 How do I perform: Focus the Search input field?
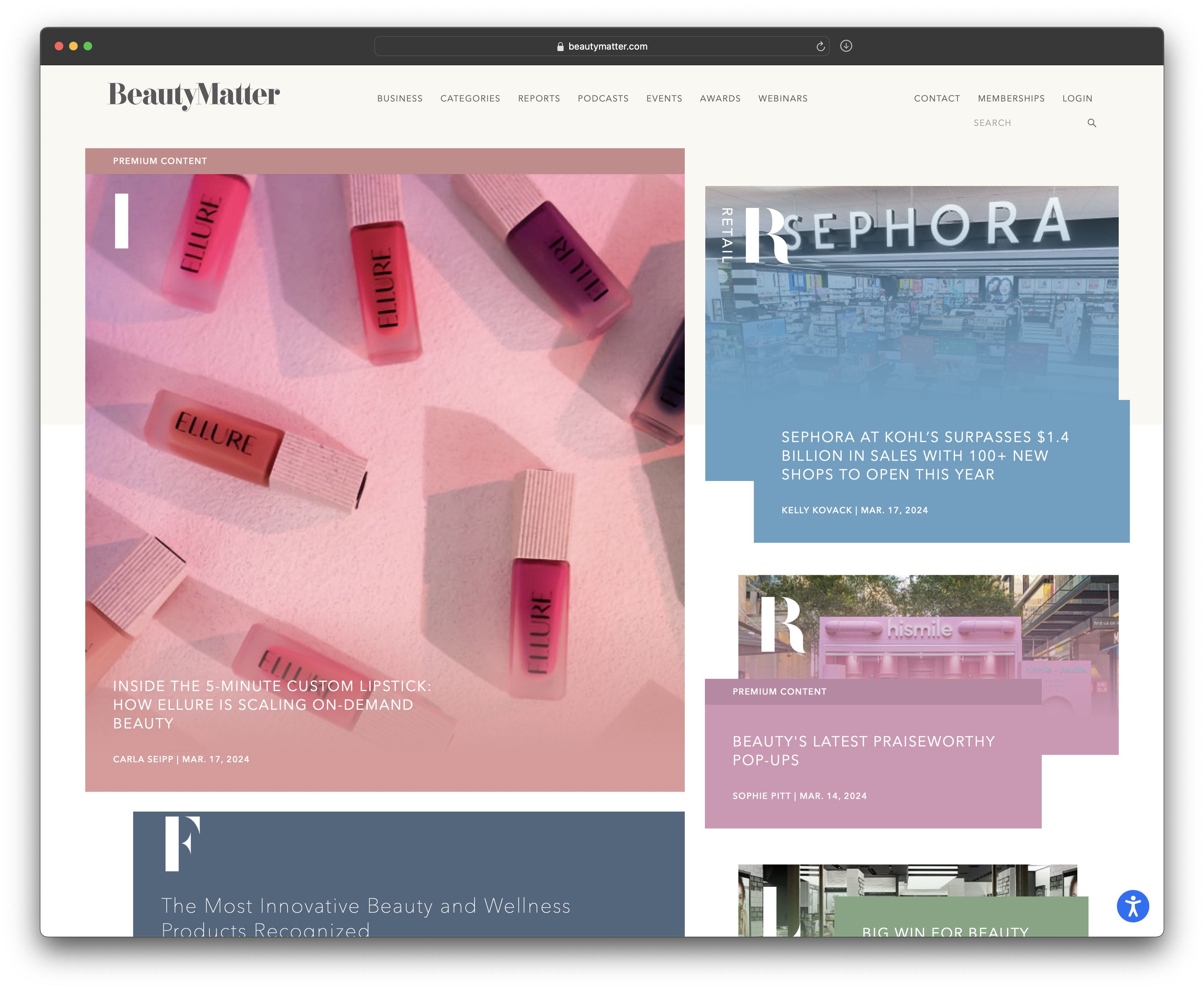click(1027, 123)
